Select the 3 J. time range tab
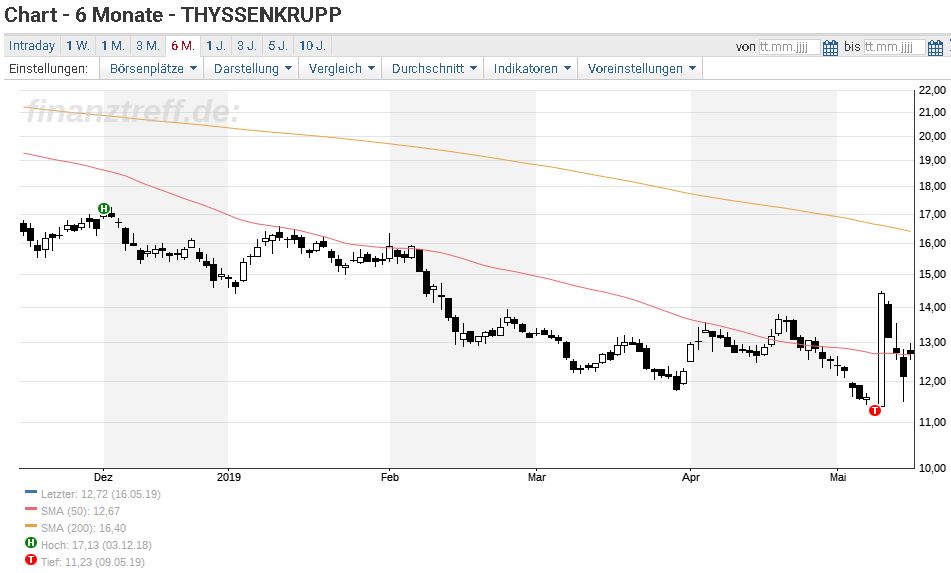 247,45
